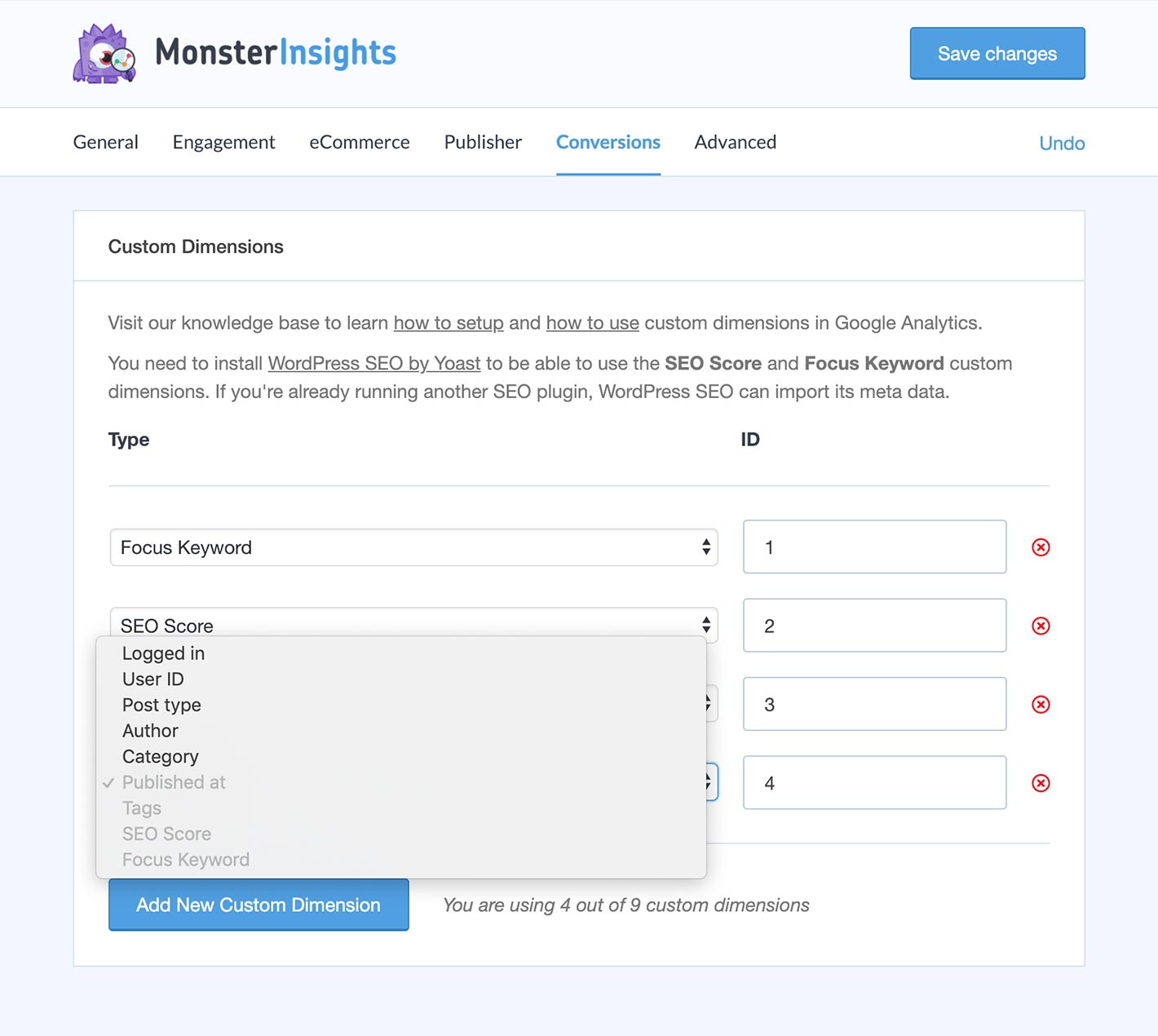Switch to the eCommerce tab
The image size is (1158, 1036).
359,142
